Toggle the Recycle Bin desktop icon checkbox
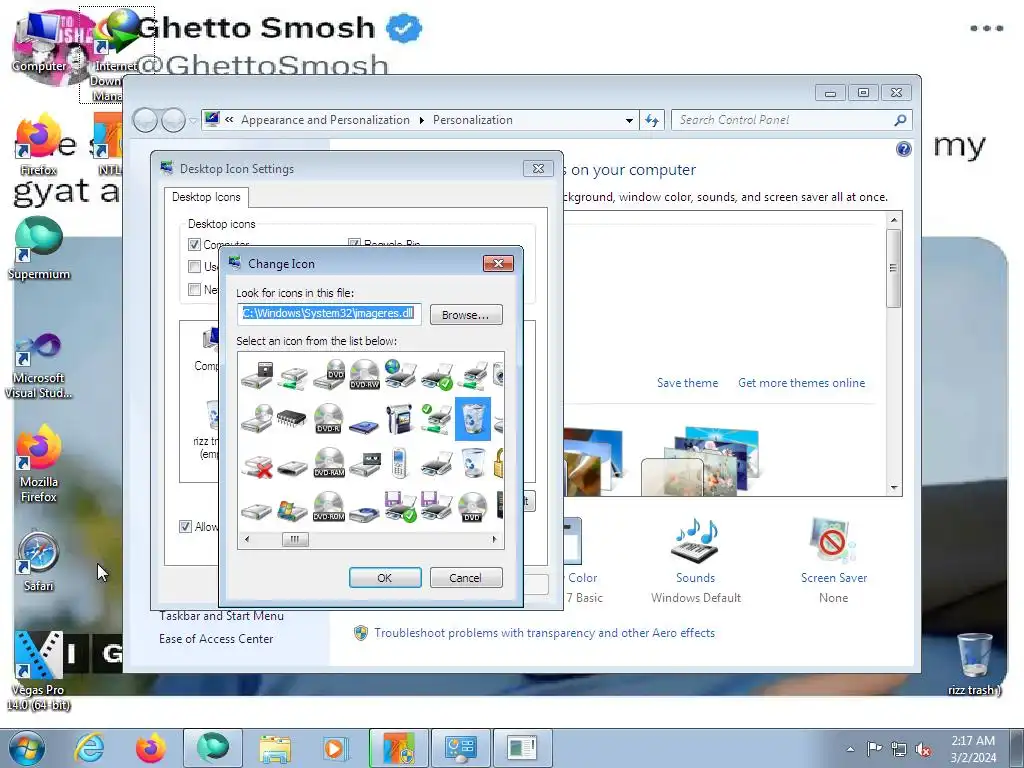1024x768 pixels. 354,244
